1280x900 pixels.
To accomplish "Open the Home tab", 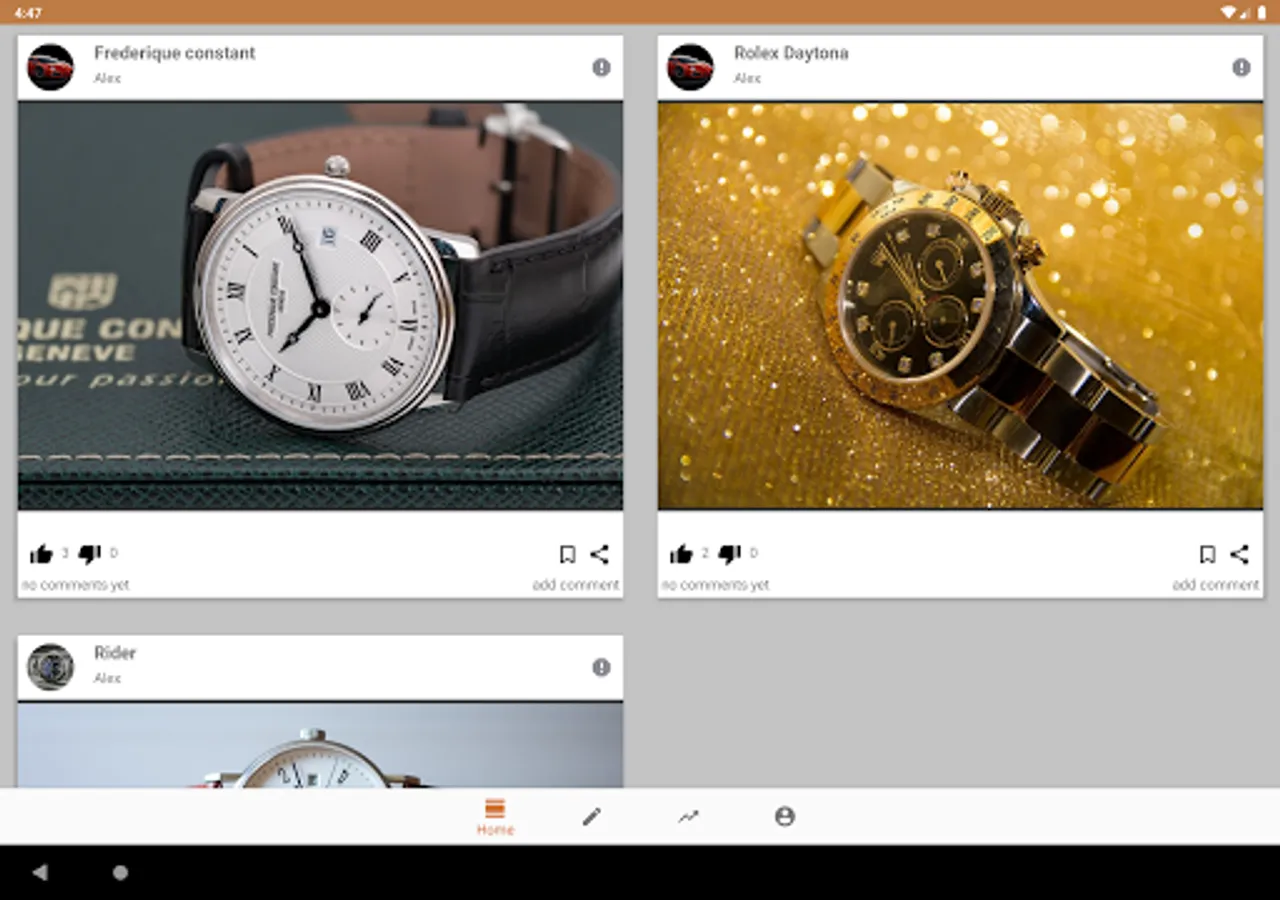I will (495, 817).
